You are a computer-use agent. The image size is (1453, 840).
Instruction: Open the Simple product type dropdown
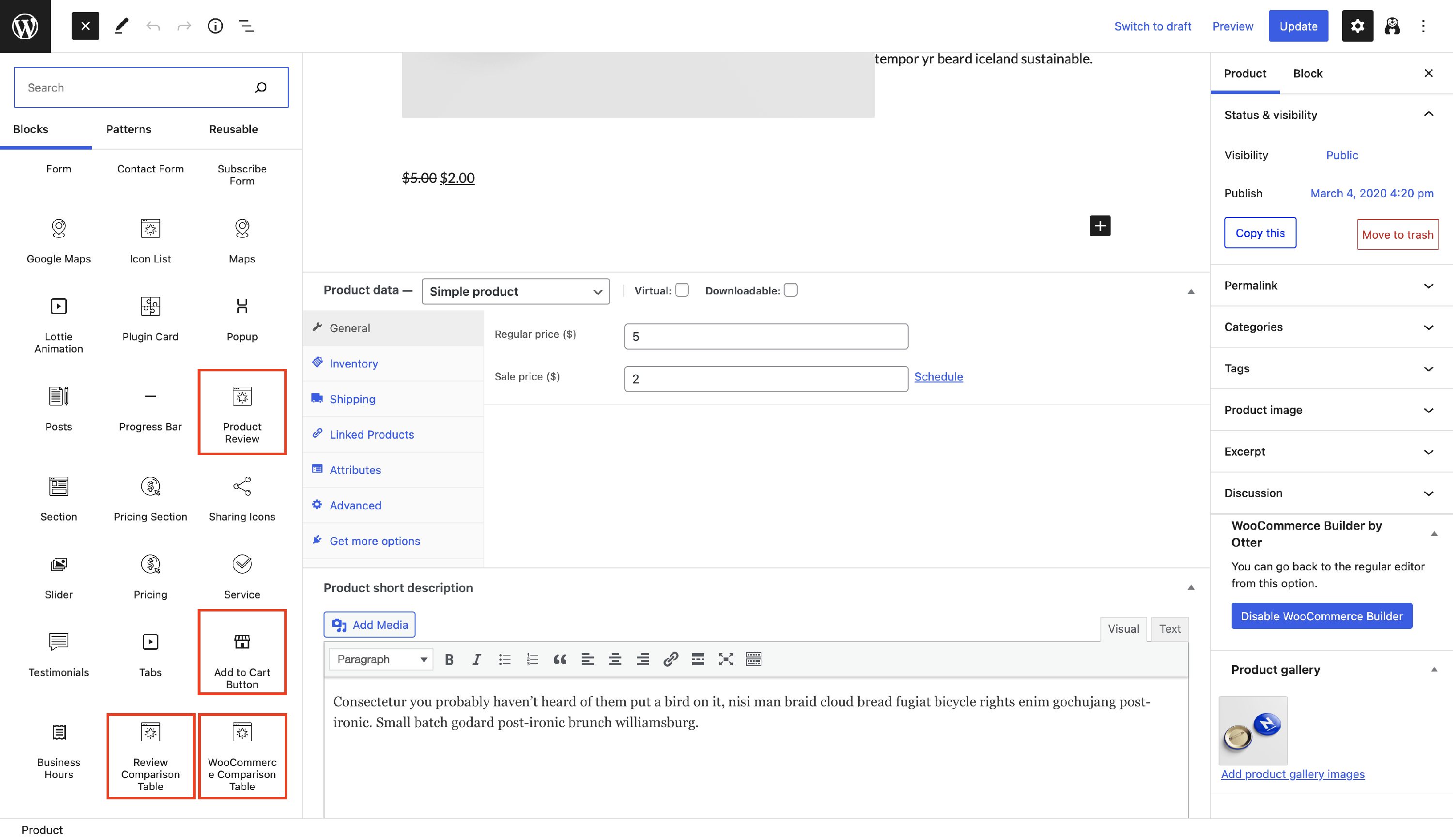(x=515, y=291)
